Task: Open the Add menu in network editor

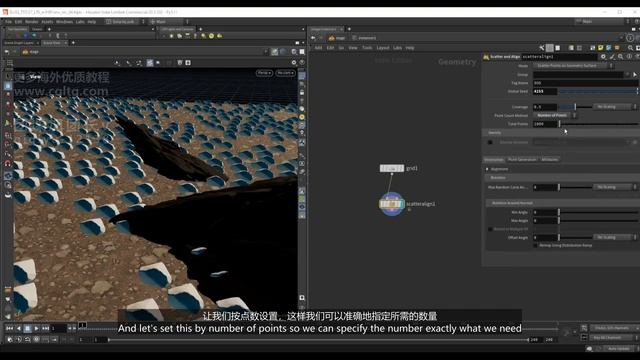Action: pos(318,48)
